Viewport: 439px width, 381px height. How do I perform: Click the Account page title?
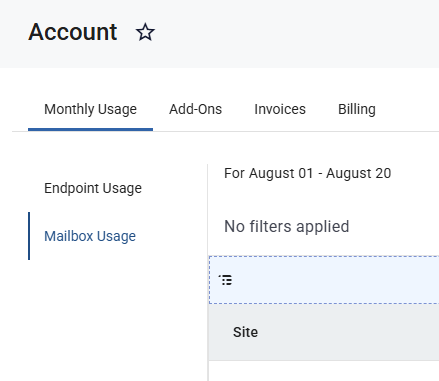pos(73,32)
